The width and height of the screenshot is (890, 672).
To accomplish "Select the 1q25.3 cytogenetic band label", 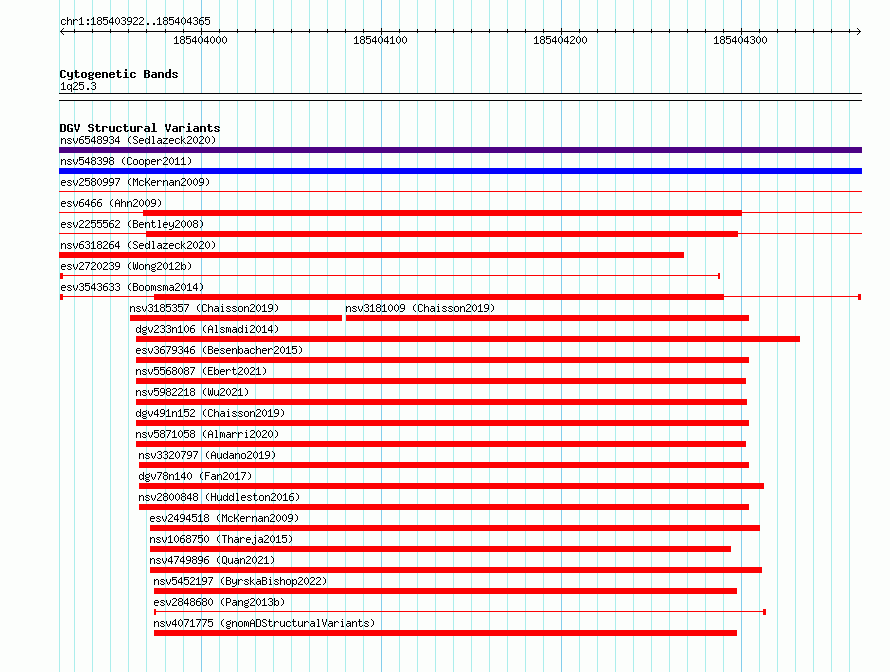I will click(x=78, y=86).
